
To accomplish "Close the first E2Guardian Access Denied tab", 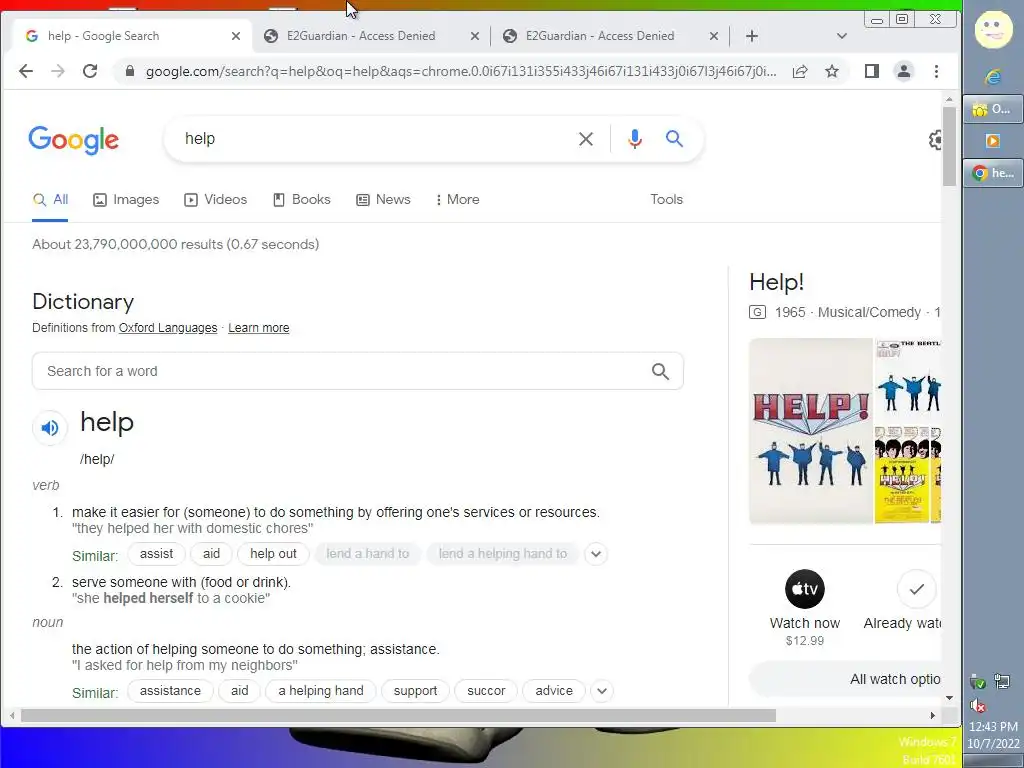I will coord(475,36).
